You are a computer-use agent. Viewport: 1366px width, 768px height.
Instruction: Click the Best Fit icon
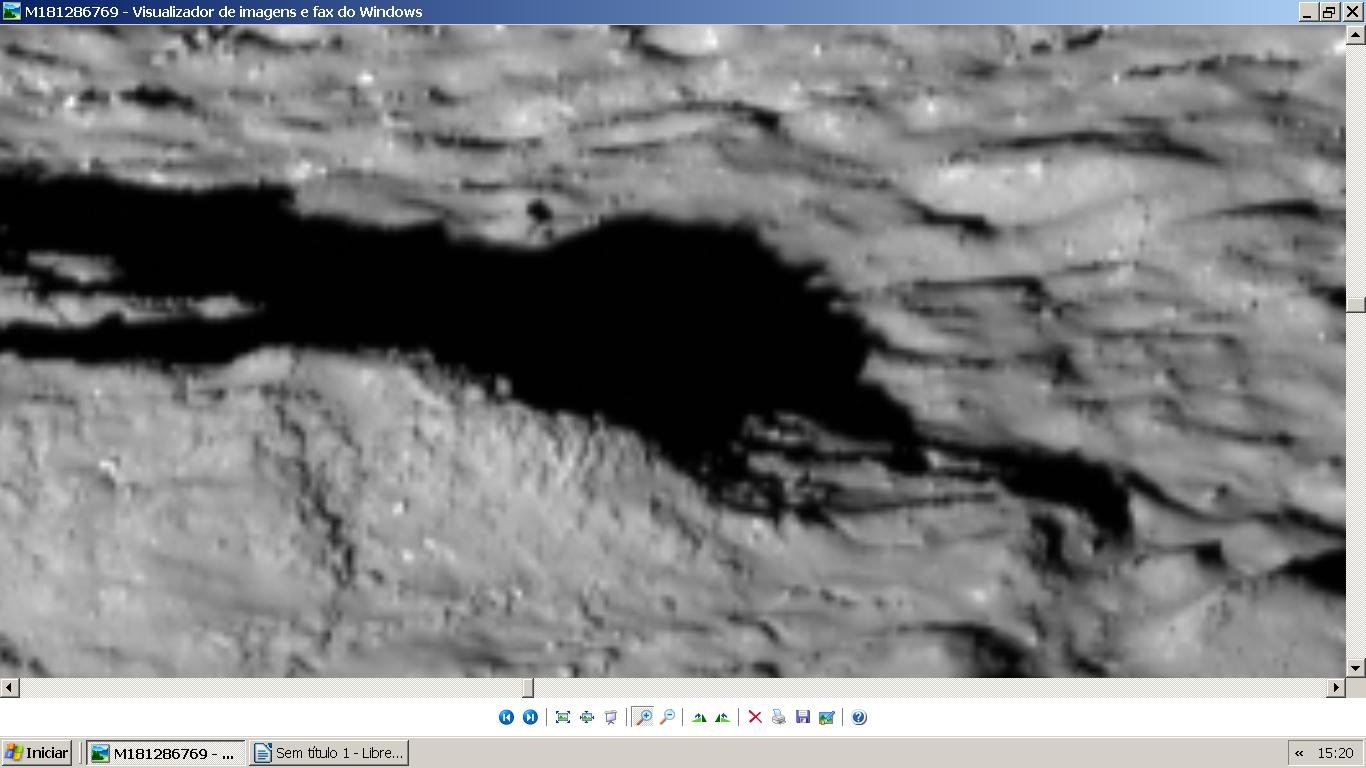563,717
